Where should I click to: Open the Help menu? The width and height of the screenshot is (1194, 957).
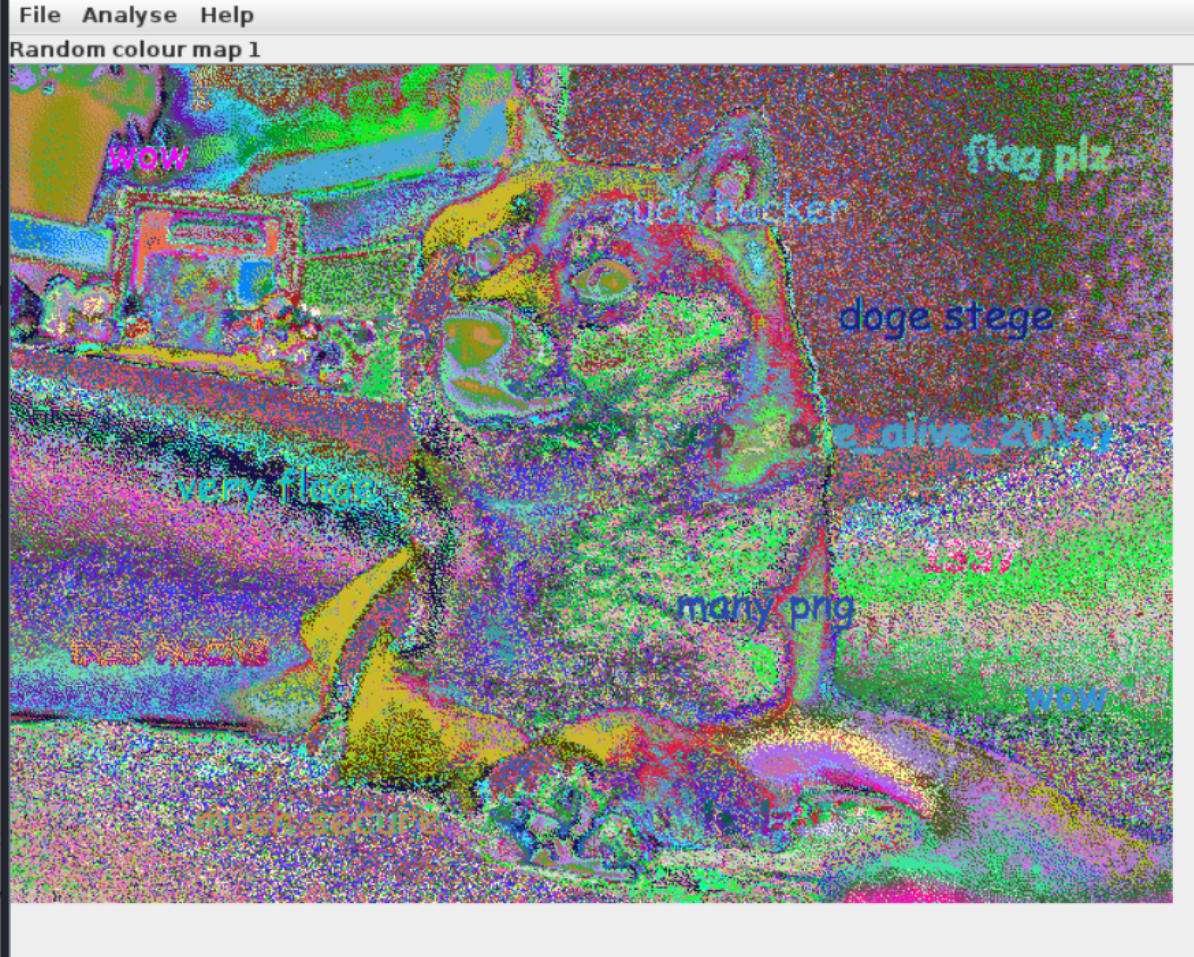coord(226,16)
